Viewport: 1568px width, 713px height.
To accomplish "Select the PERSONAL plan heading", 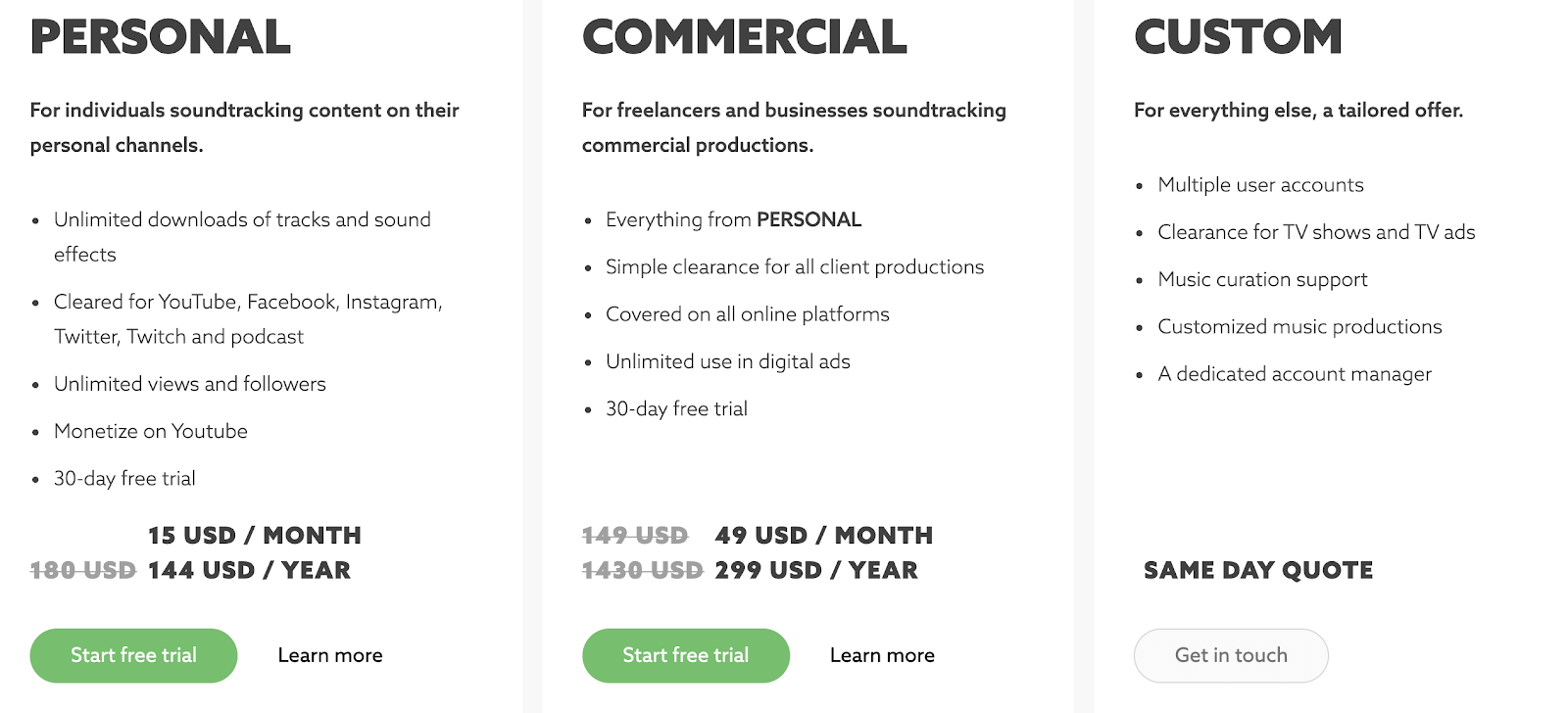I will (161, 37).
